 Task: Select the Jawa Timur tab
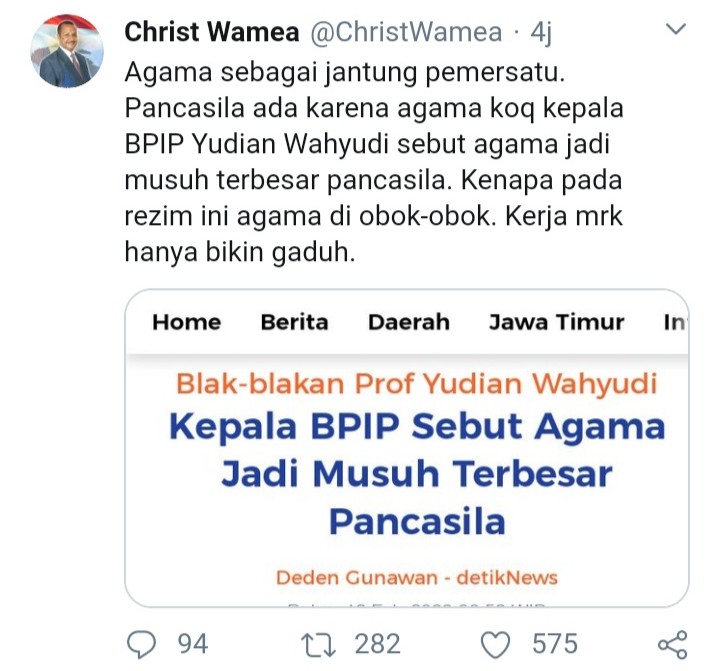[557, 322]
